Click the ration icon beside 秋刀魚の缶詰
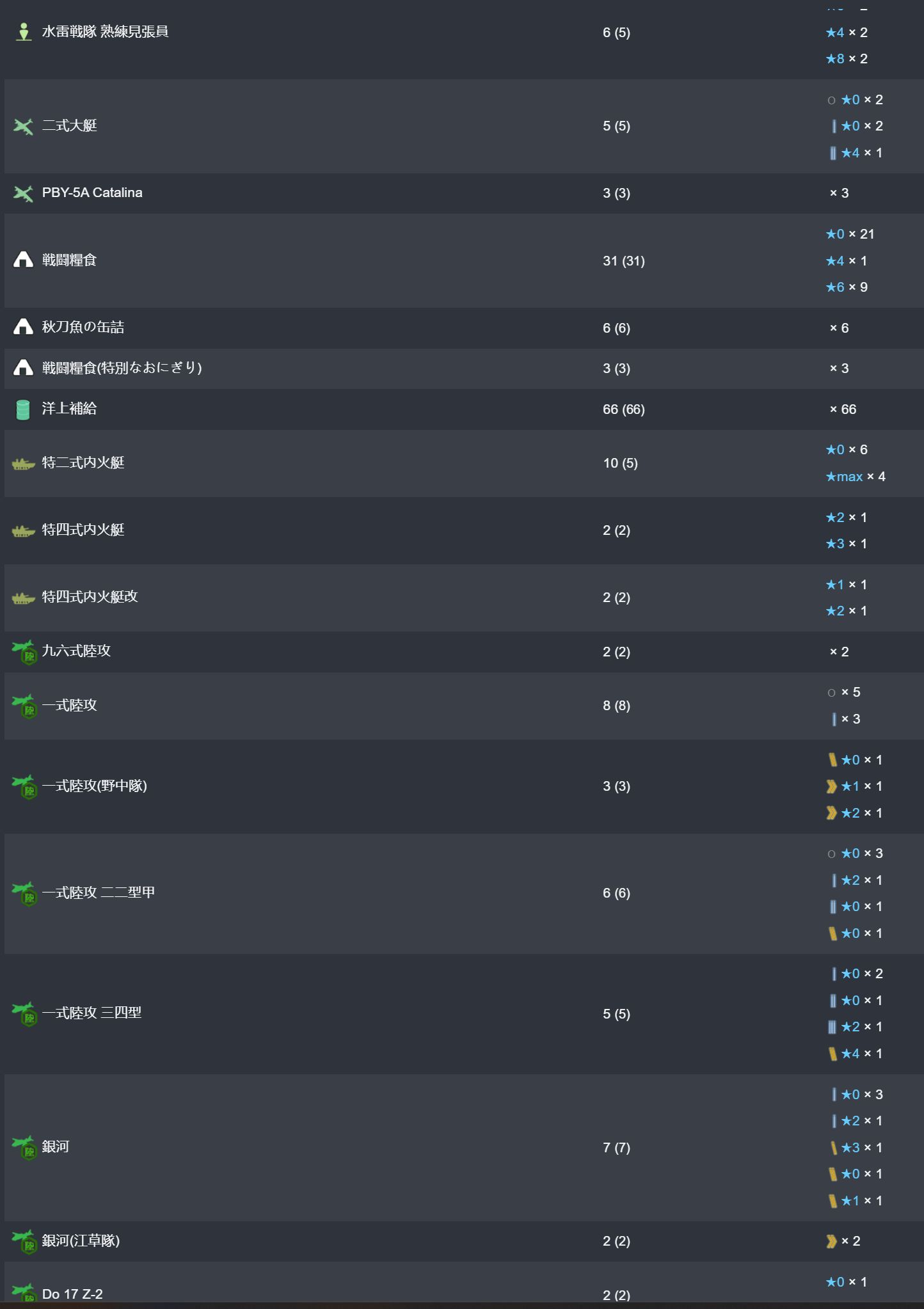The height and width of the screenshot is (1309, 924). pos(23,328)
